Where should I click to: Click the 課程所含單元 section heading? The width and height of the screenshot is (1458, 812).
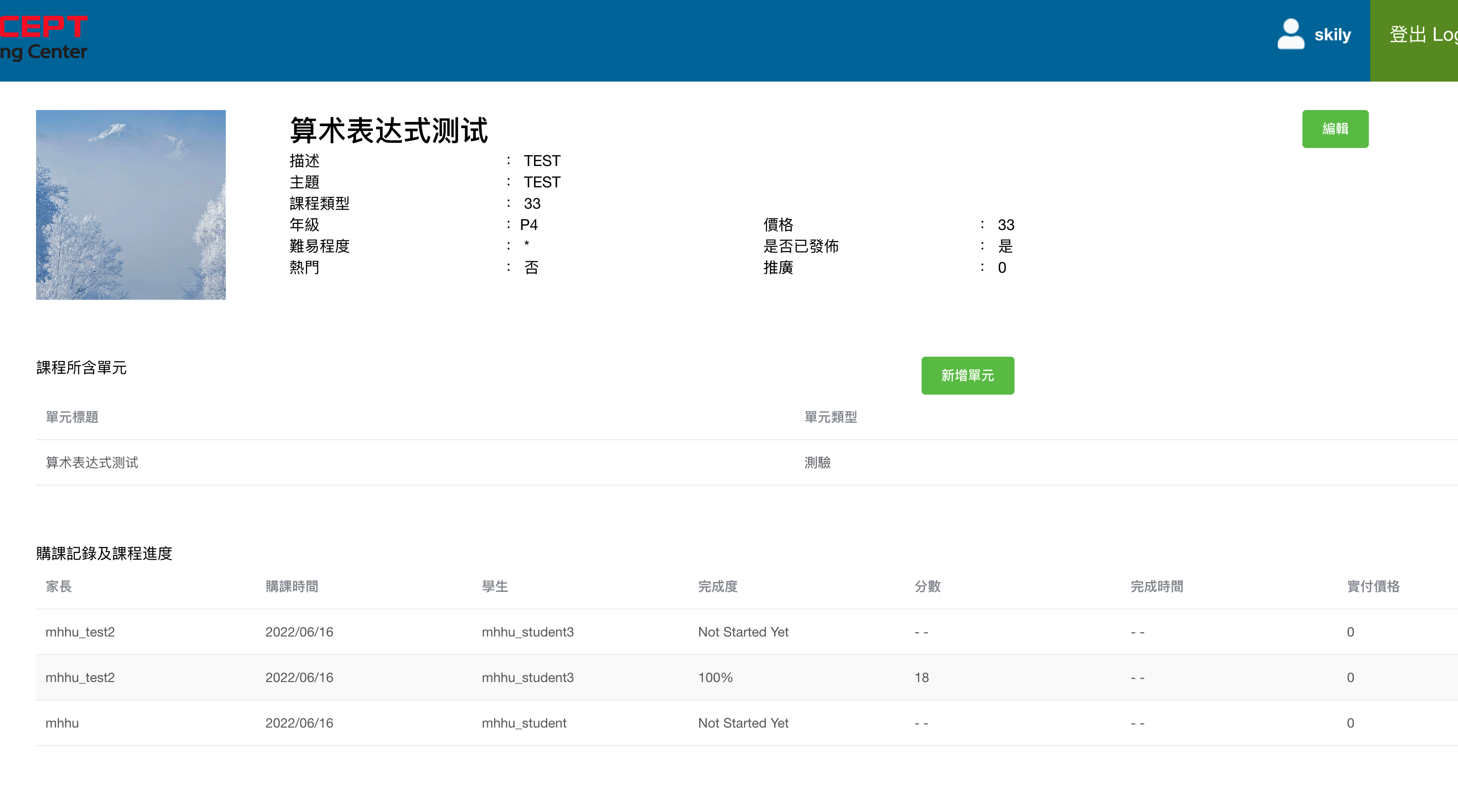82,368
